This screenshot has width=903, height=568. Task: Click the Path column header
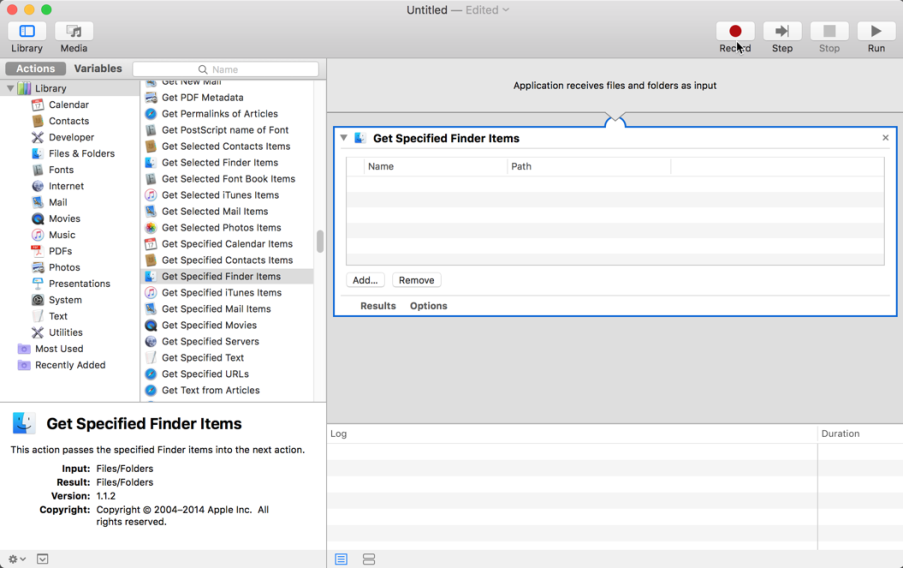point(589,166)
